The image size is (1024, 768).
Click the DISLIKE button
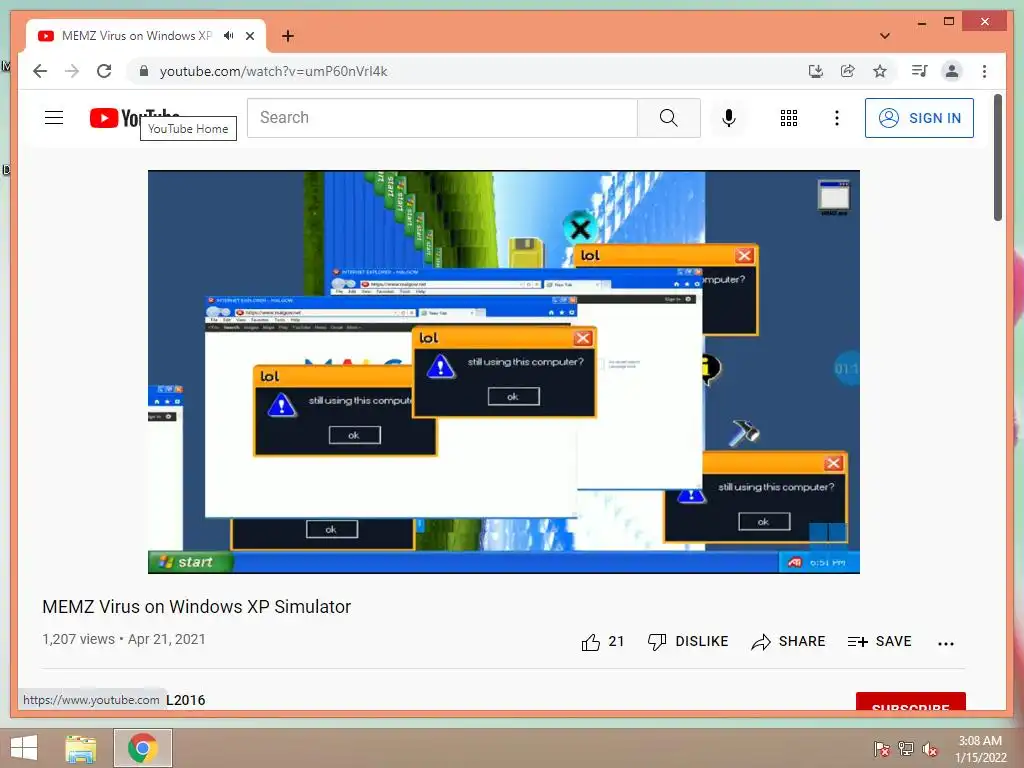tap(688, 642)
